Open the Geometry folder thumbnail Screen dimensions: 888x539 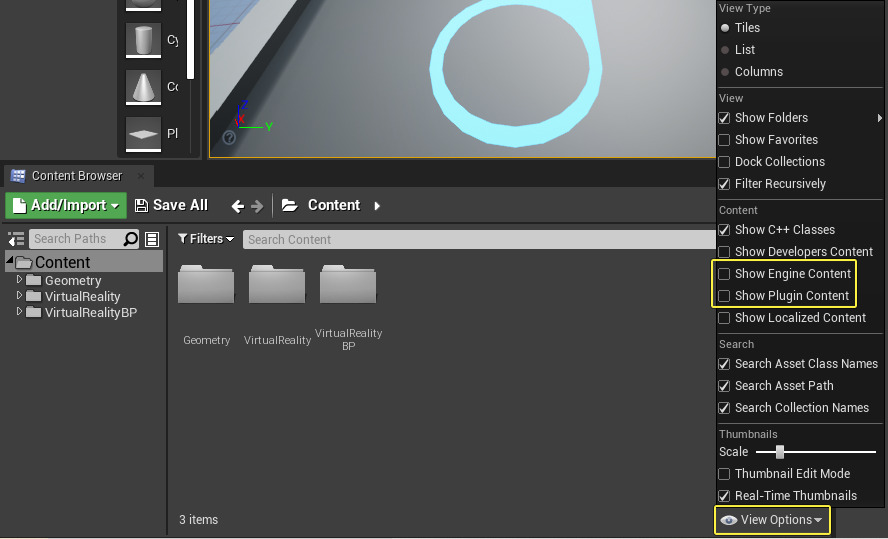(x=206, y=284)
